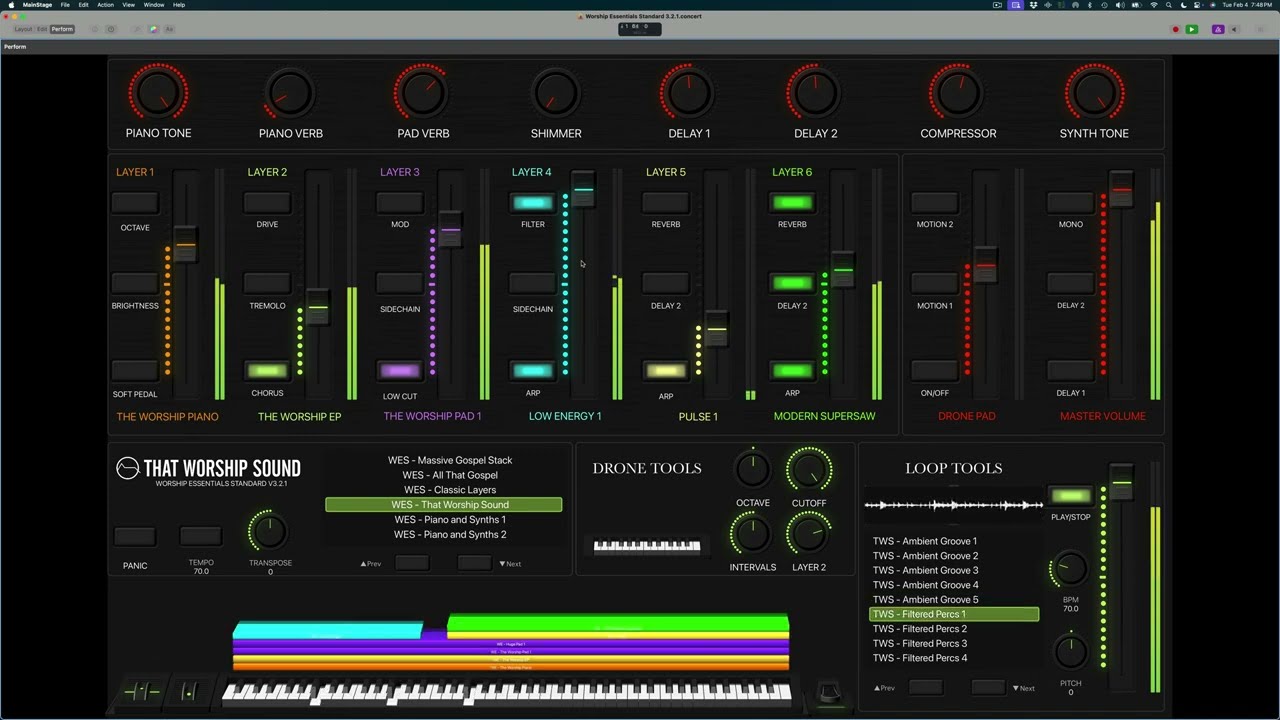1280x720 pixels.
Task: Select TWS - Filtered Percs 2 loop
Action: click(x=919, y=629)
